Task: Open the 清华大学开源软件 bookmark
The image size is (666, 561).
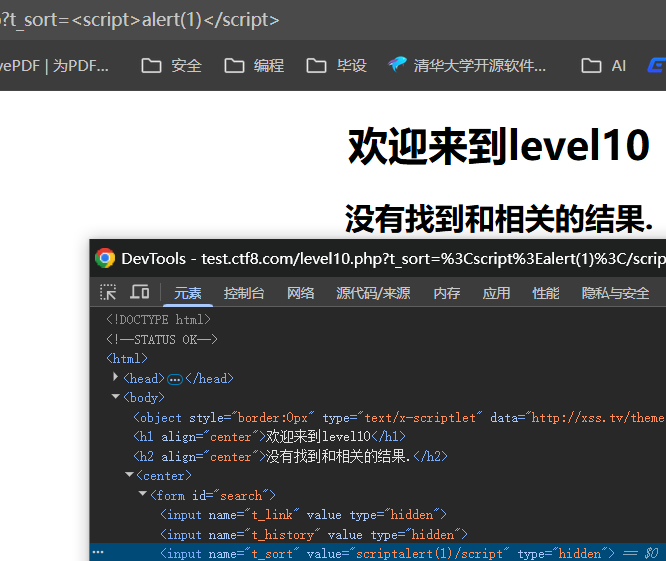Action: 467,66
